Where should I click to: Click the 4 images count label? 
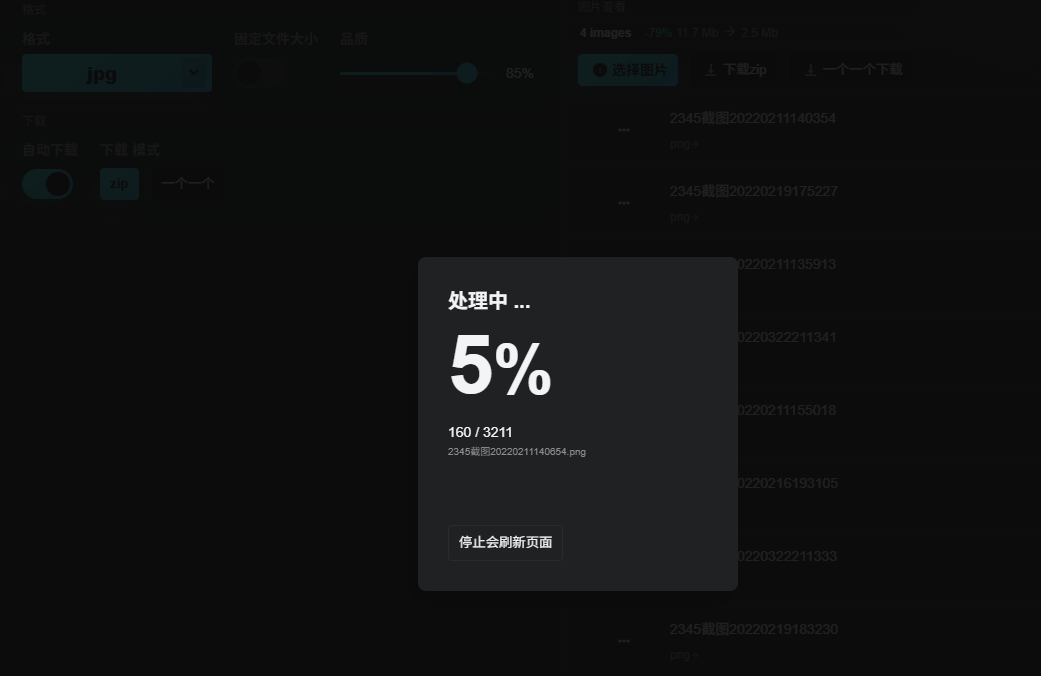point(605,33)
